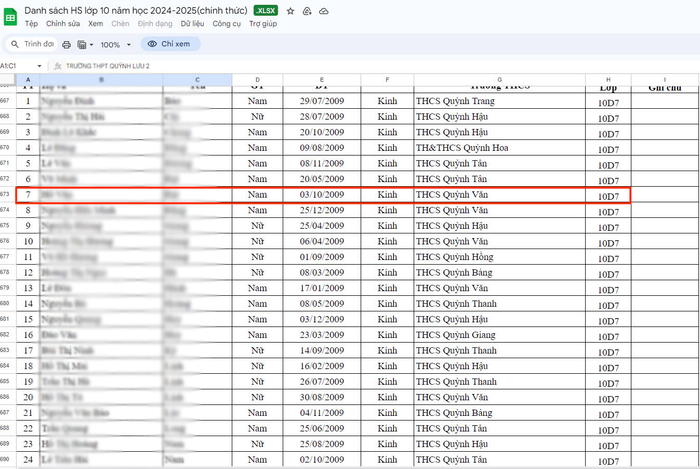Select row header 667
The image size is (700, 469).
(8, 101)
